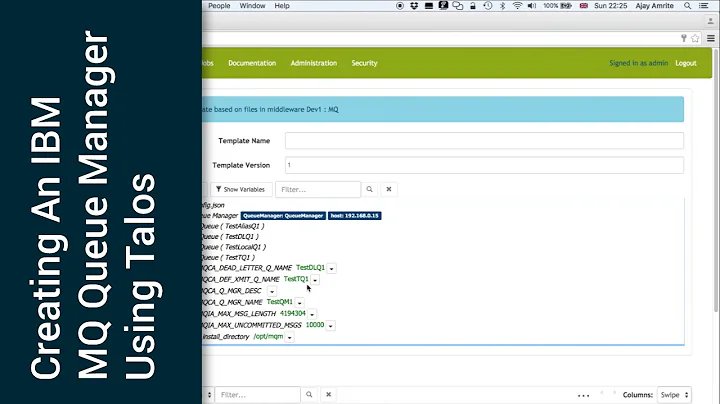Focus the Template Version input field
720x404 pixels.
click(484, 165)
